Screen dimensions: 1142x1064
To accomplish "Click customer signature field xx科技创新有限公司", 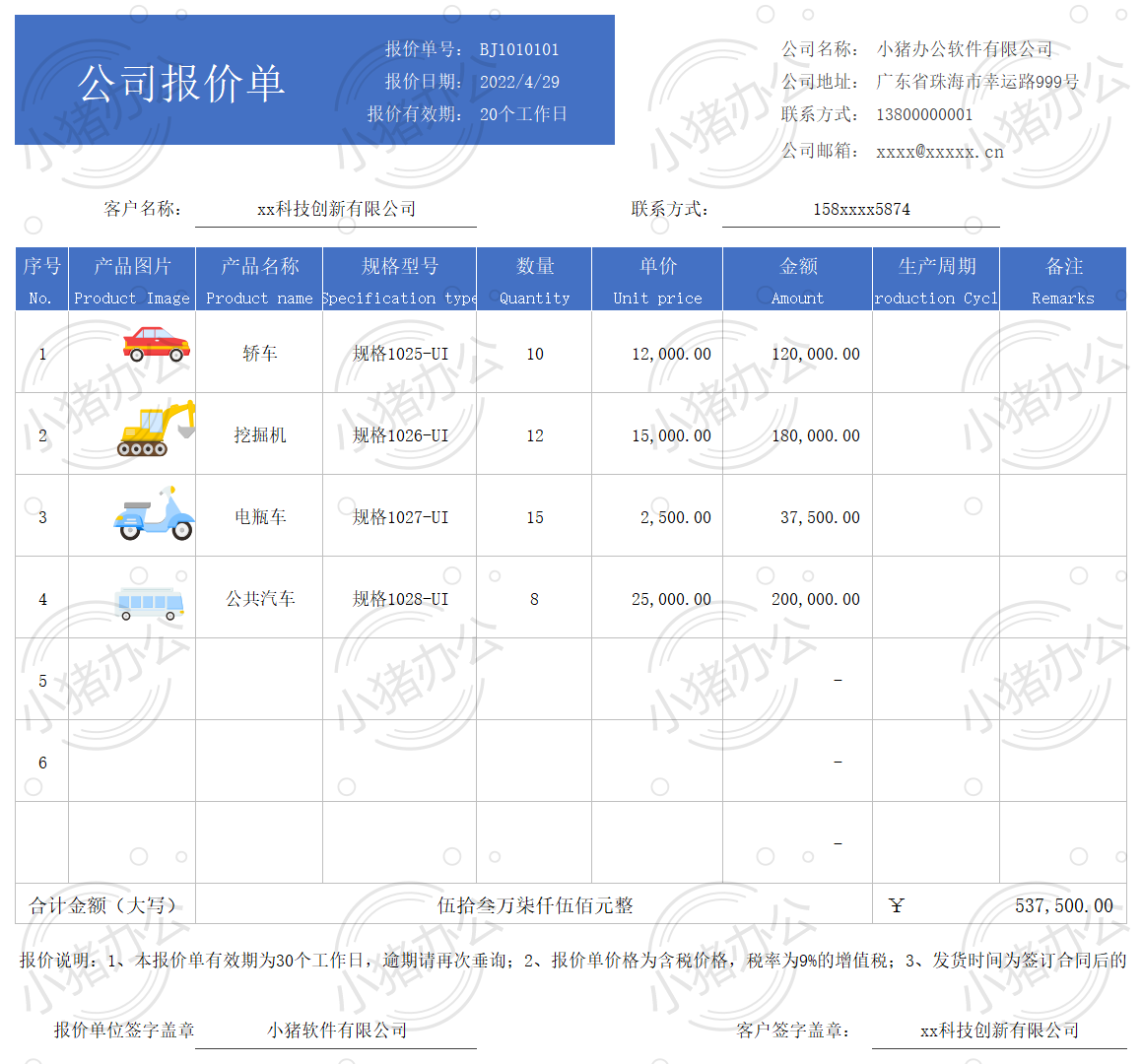I will point(999,1030).
